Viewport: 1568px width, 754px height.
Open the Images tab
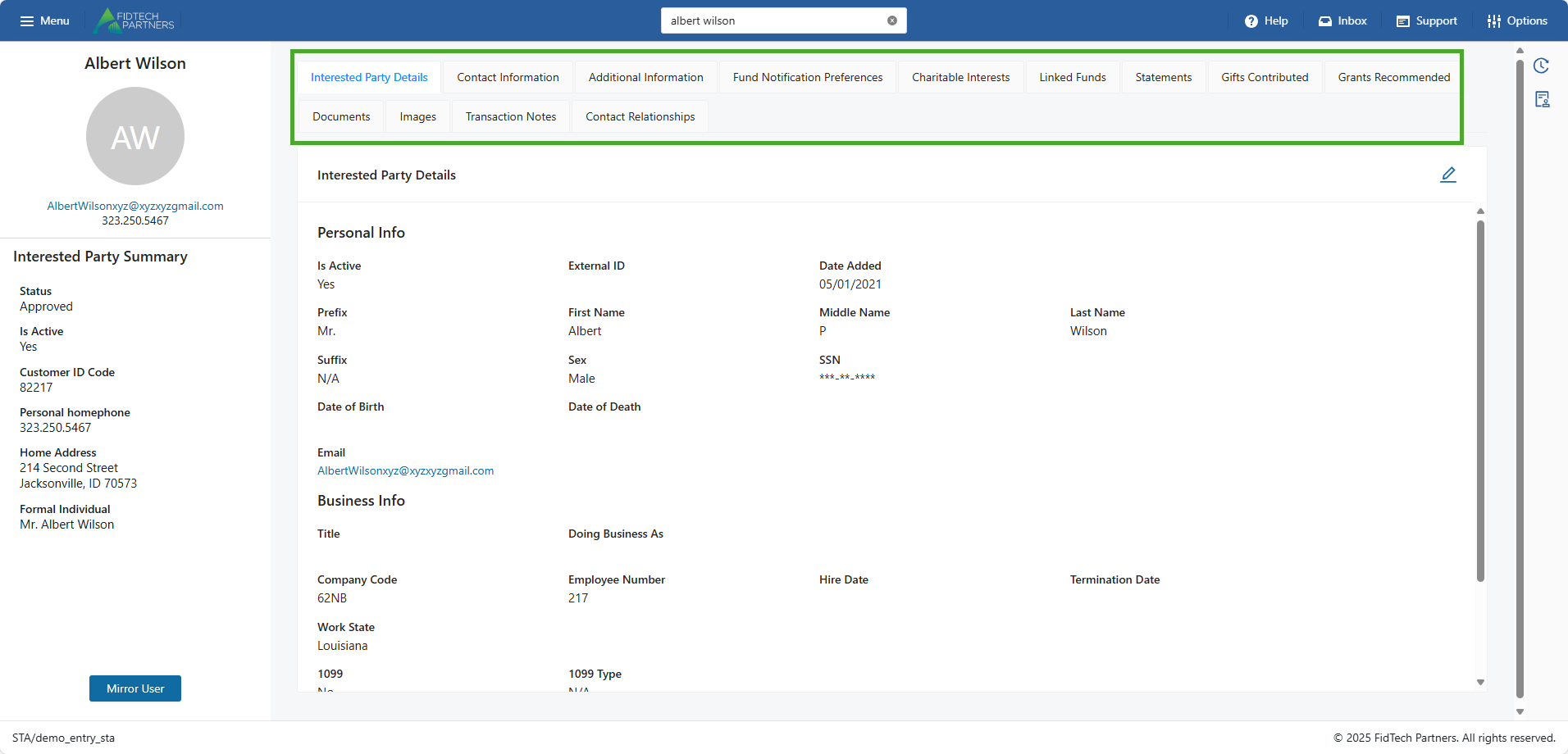click(x=418, y=116)
